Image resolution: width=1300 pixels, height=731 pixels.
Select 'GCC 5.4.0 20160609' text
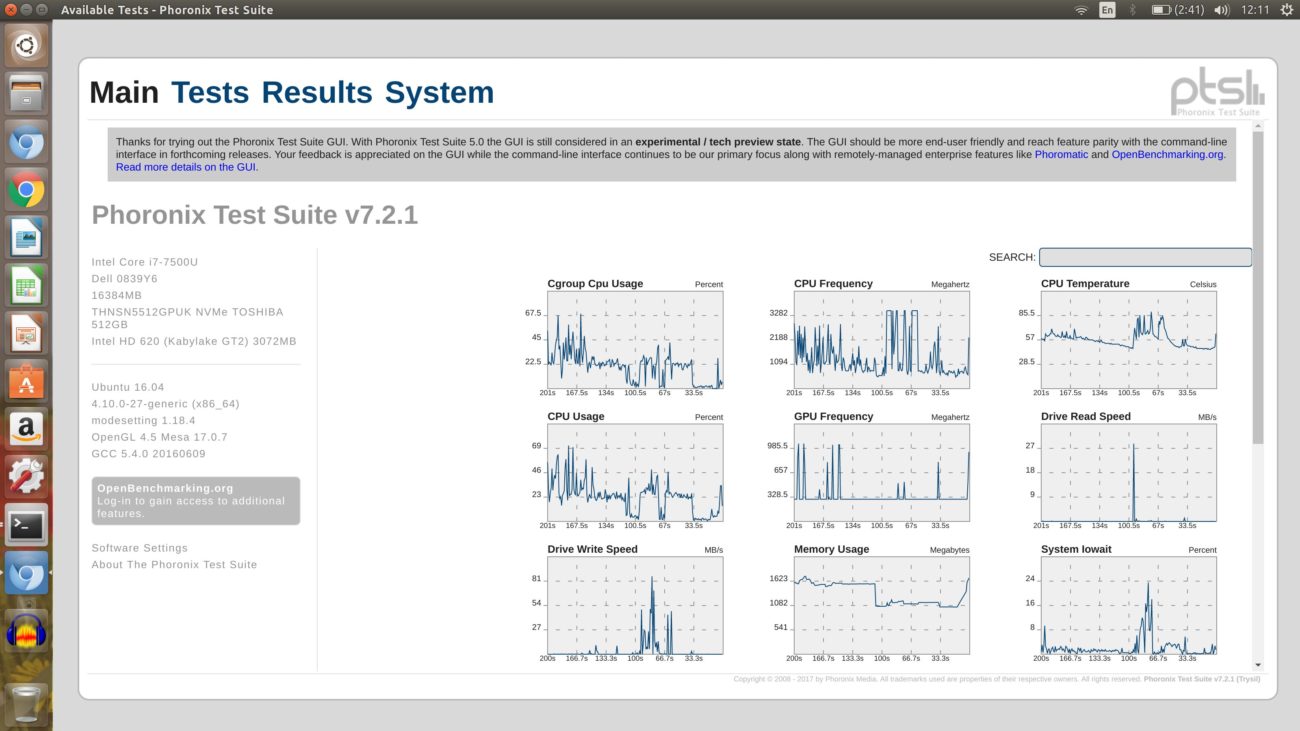[x=148, y=454]
